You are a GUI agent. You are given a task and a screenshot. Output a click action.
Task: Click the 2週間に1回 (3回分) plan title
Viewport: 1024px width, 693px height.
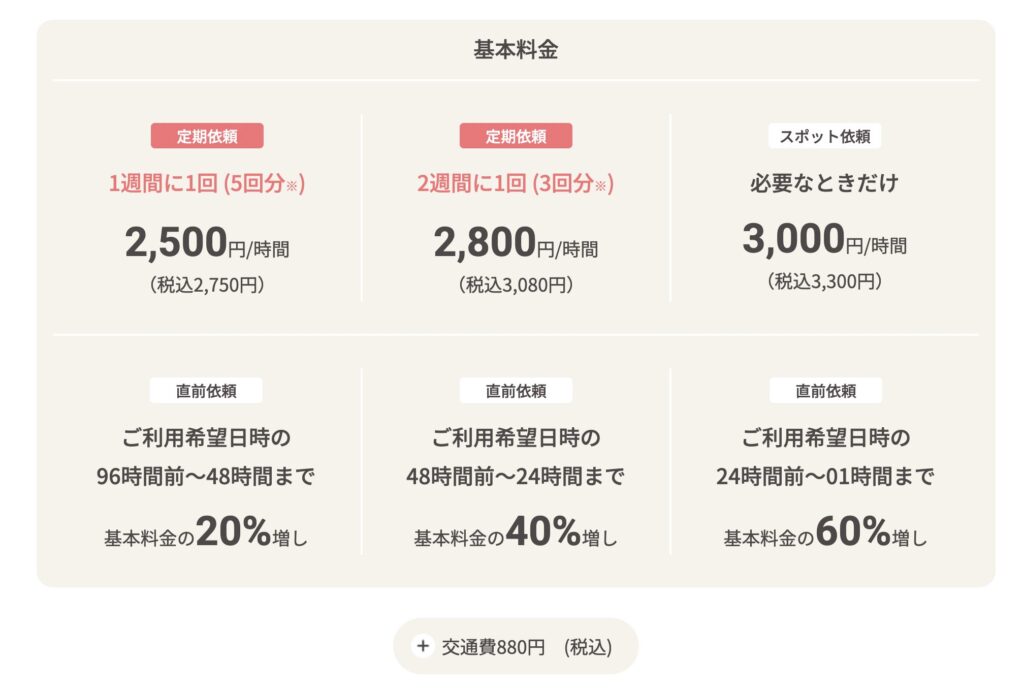pos(516,184)
